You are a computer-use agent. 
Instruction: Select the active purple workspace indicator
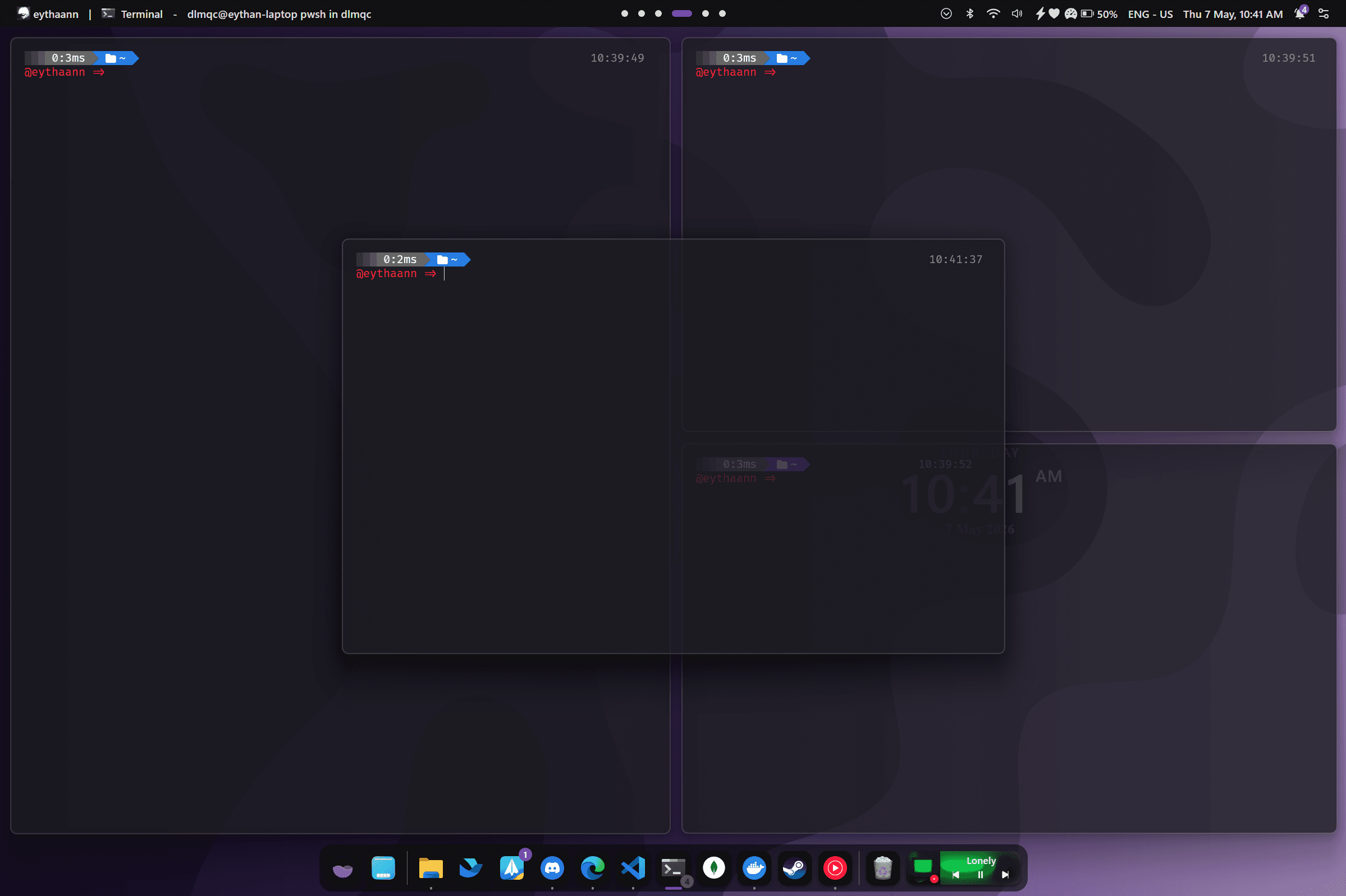click(x=682, y=13)
